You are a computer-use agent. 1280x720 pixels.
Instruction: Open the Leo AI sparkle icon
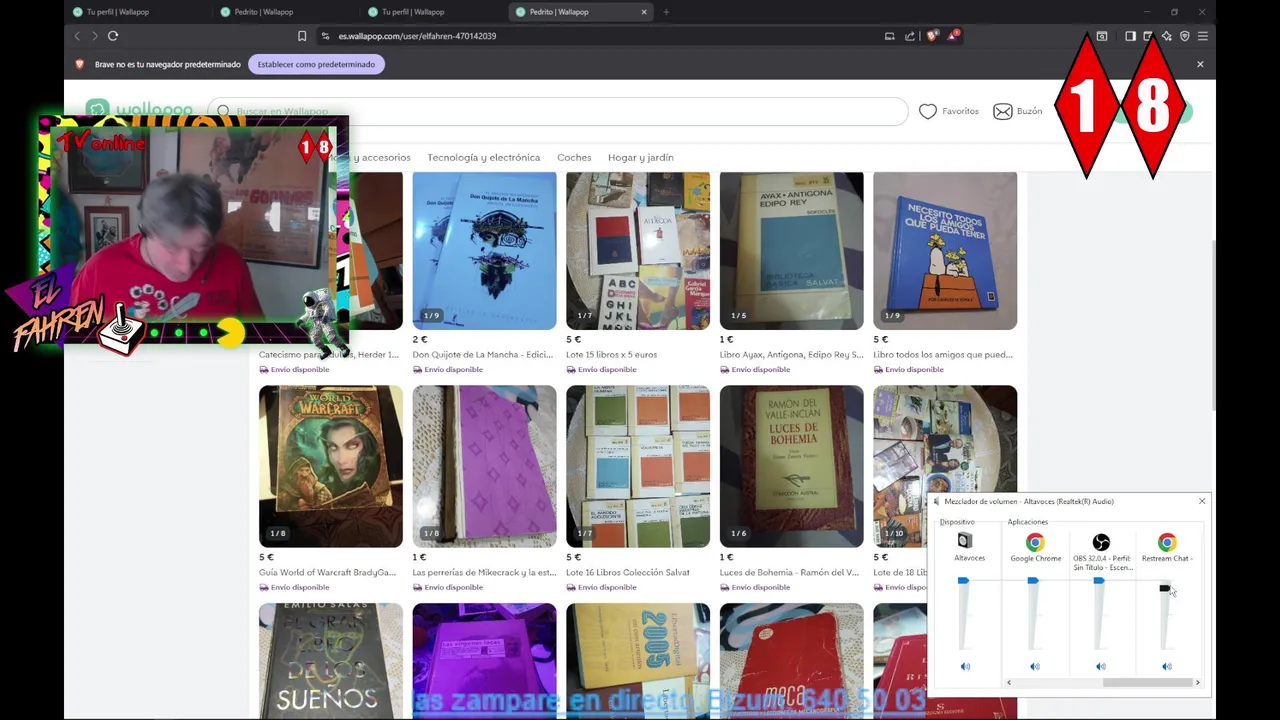click(x=1166, y=36)
